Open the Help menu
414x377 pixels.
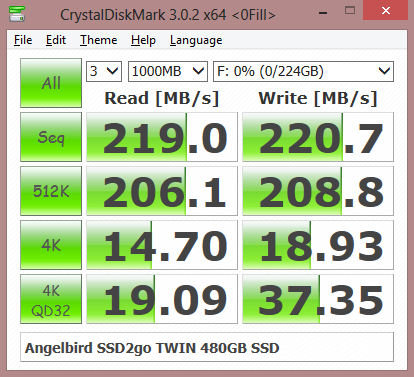pyautogui.click(x=143, y=40)
